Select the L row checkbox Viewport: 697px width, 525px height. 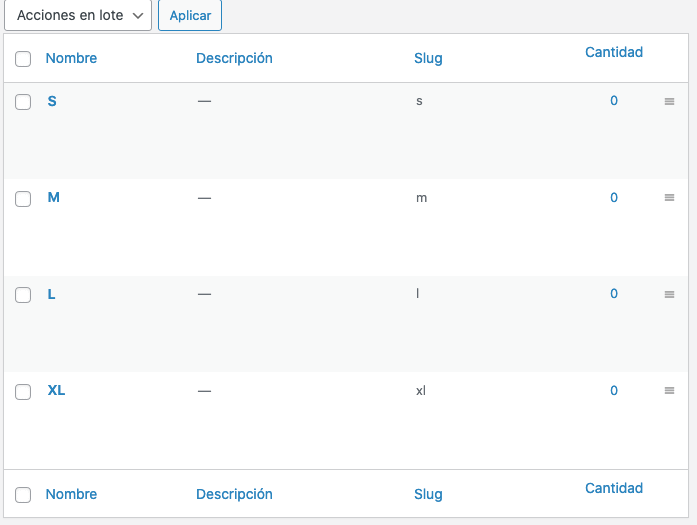point(23,295)
